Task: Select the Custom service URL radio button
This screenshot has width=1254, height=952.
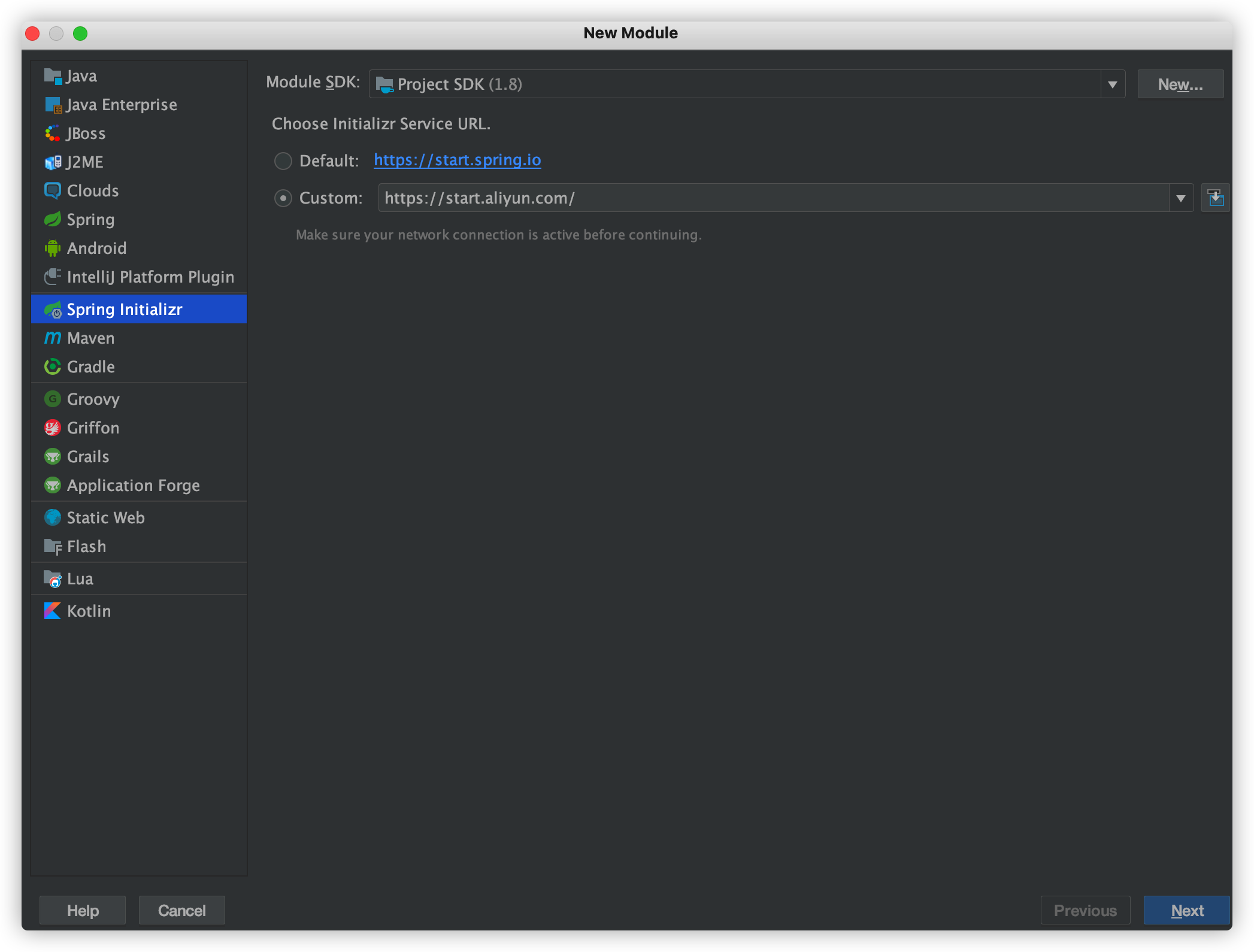Action: click(283, 198)
